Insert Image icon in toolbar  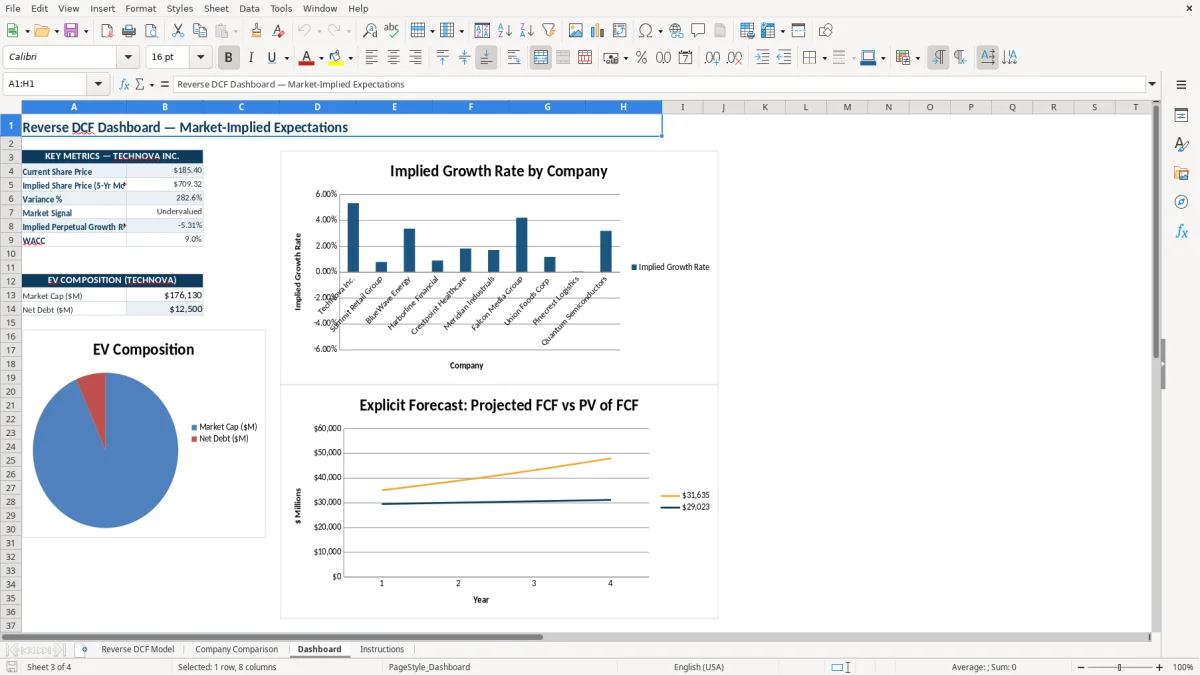tap(576, 31)
